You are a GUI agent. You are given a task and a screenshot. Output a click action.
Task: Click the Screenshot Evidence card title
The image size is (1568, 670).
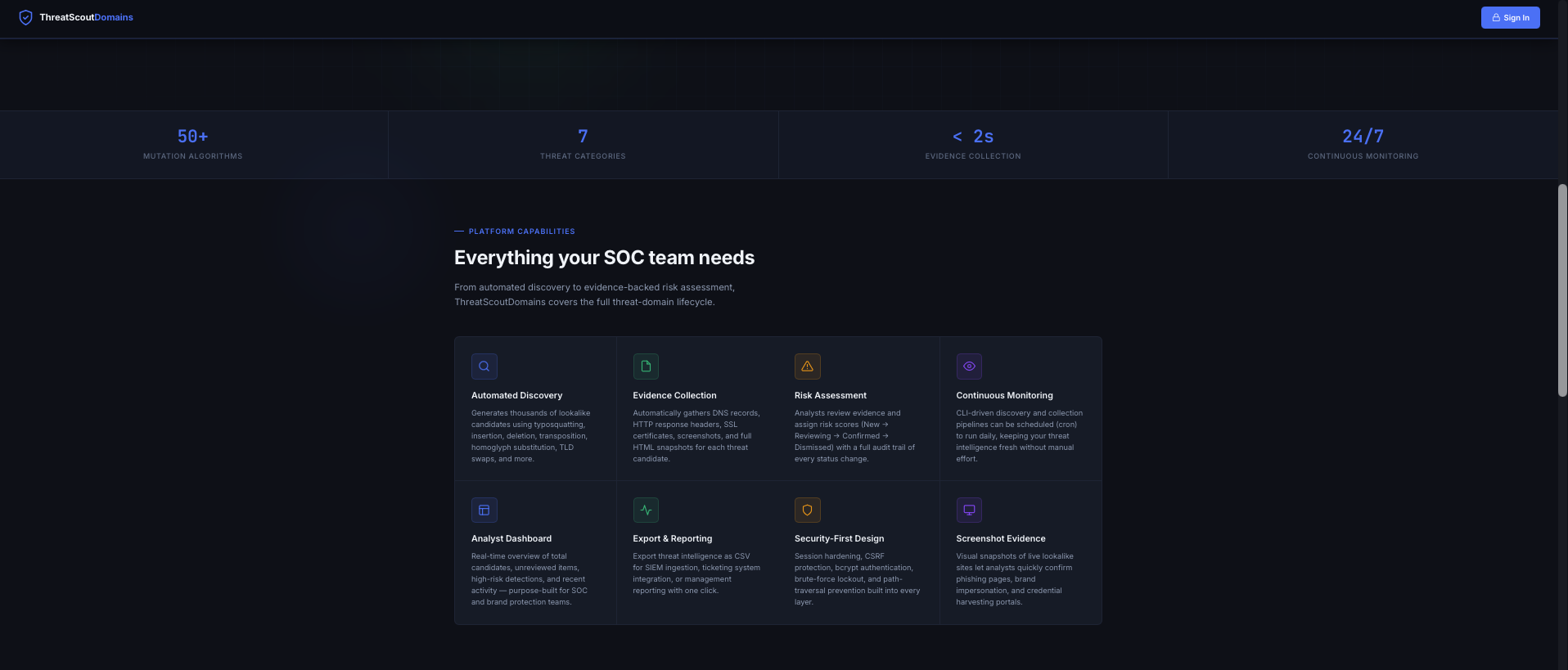1000,538
